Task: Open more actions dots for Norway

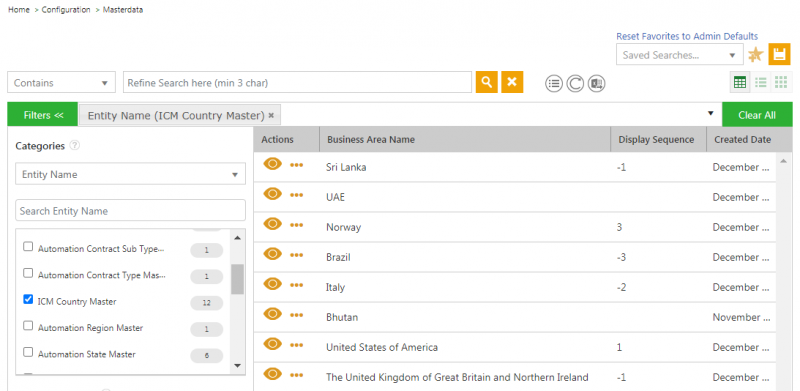Action: click(x=296, y=225)
